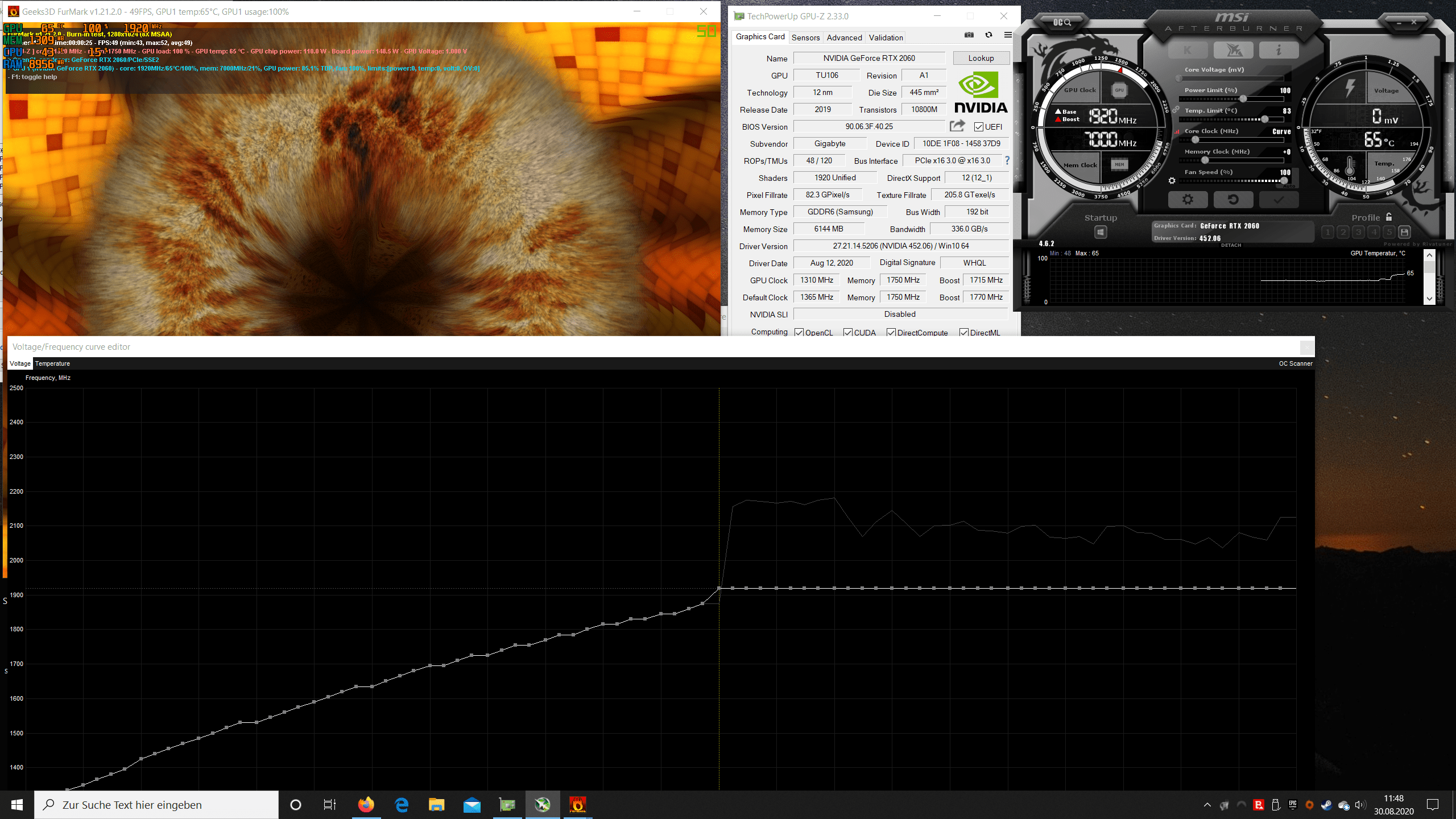Toggle the UEFI checkbox in GPU-Z

(979, 127)
